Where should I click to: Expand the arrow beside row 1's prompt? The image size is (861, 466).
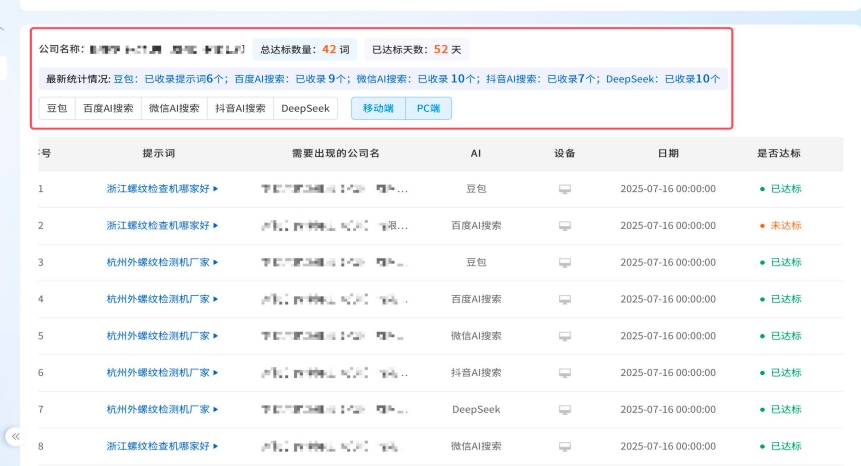pos(216,189)
